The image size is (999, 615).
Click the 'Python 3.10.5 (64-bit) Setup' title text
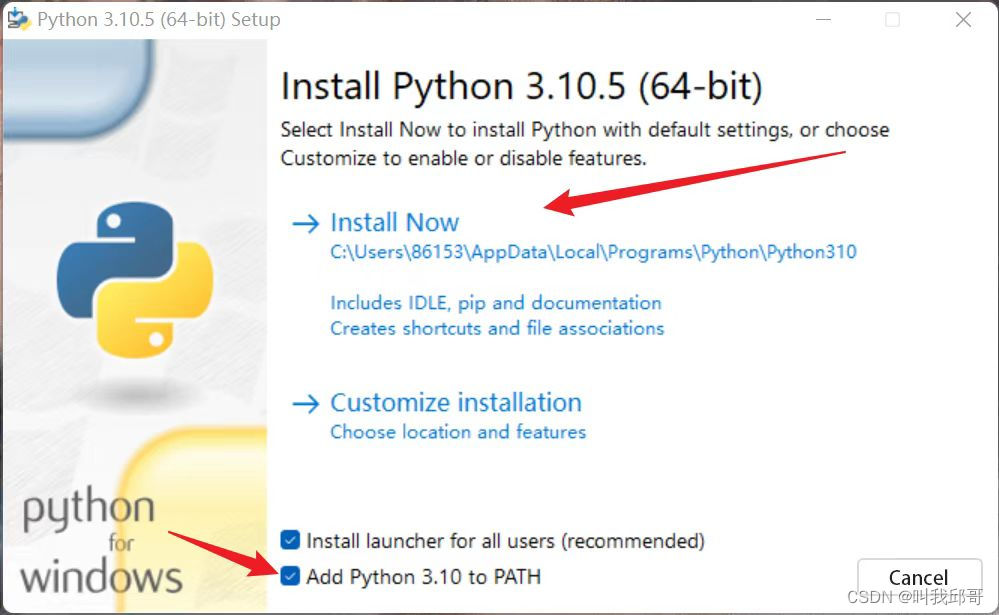pos(159,20)
